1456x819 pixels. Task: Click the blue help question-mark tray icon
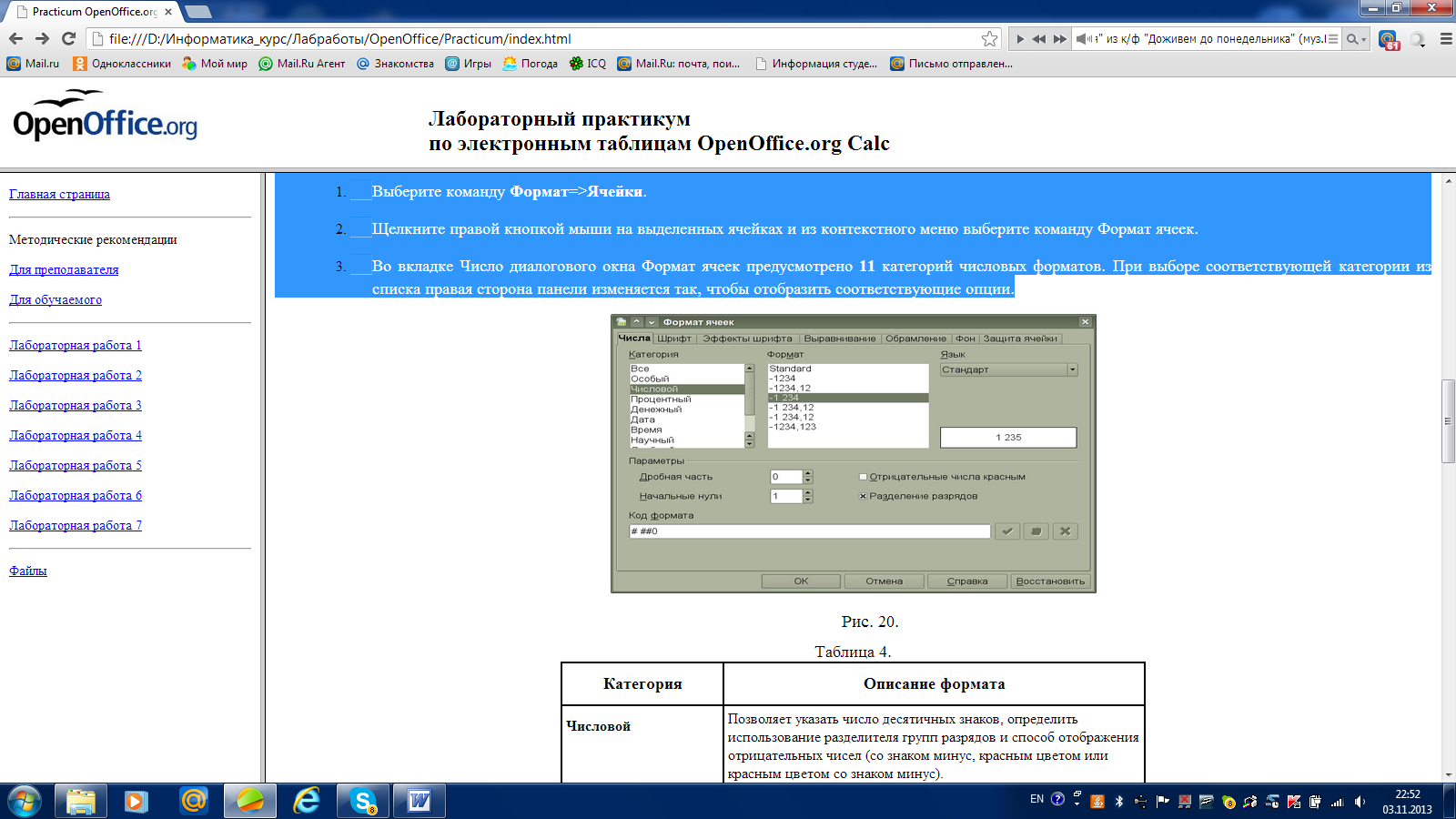(1057, 799)
